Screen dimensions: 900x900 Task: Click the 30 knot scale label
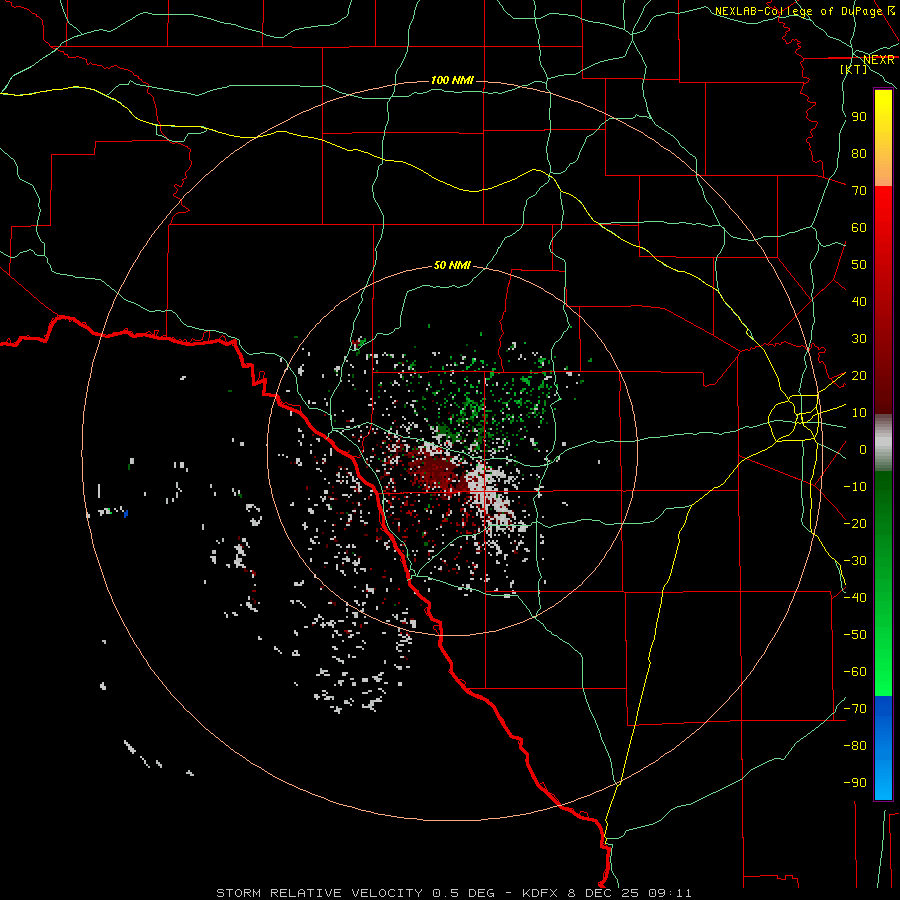[x=859, y=339]
